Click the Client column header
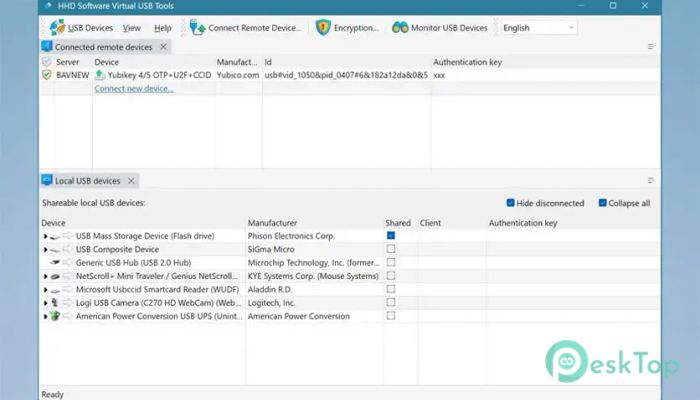 (430, 223)
